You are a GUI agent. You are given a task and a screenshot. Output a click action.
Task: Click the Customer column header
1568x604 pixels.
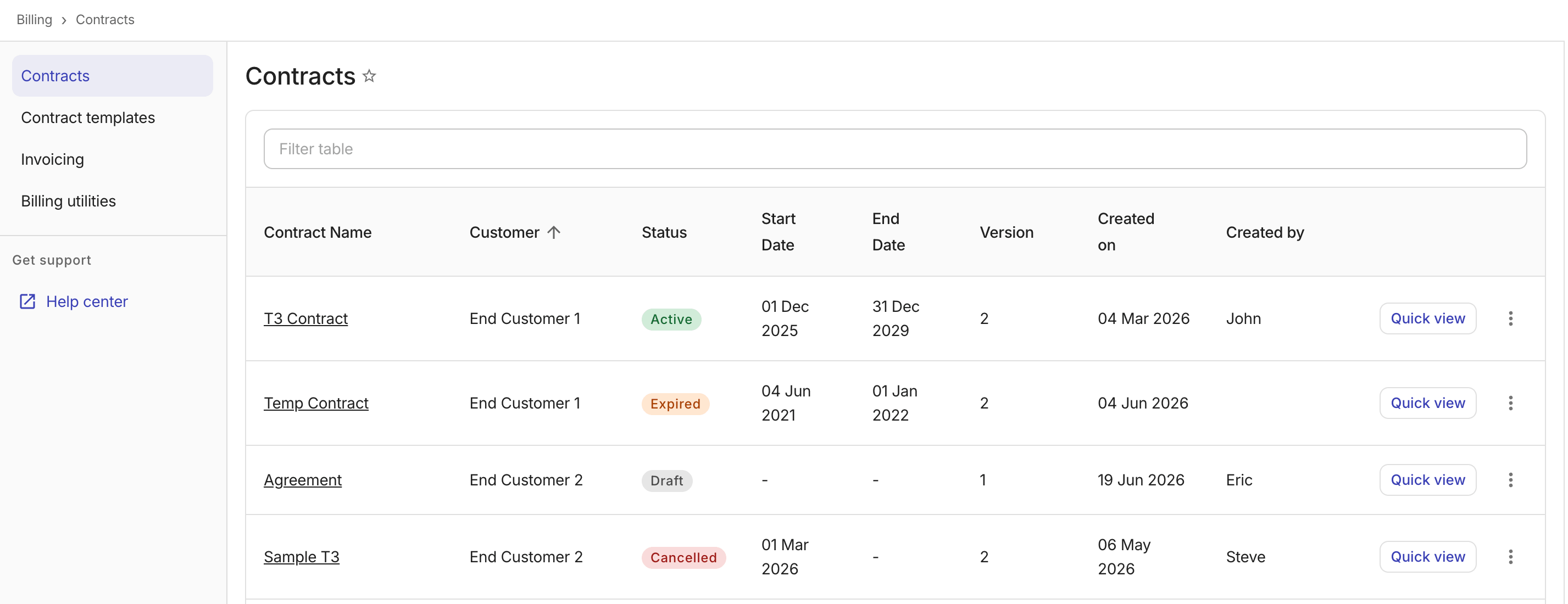[x=504, y=232]
